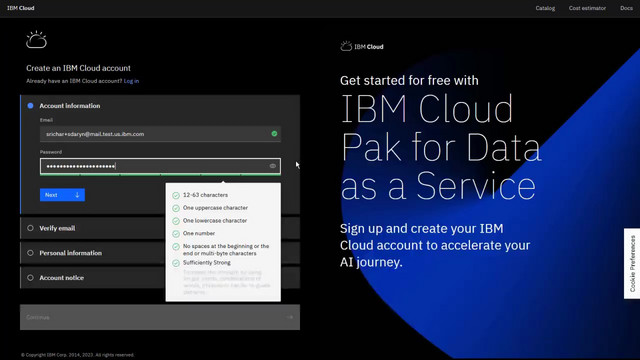Screen dimensions: 640x360
Task: Click the One number checkmark icon
Action: tap(176, 234)
